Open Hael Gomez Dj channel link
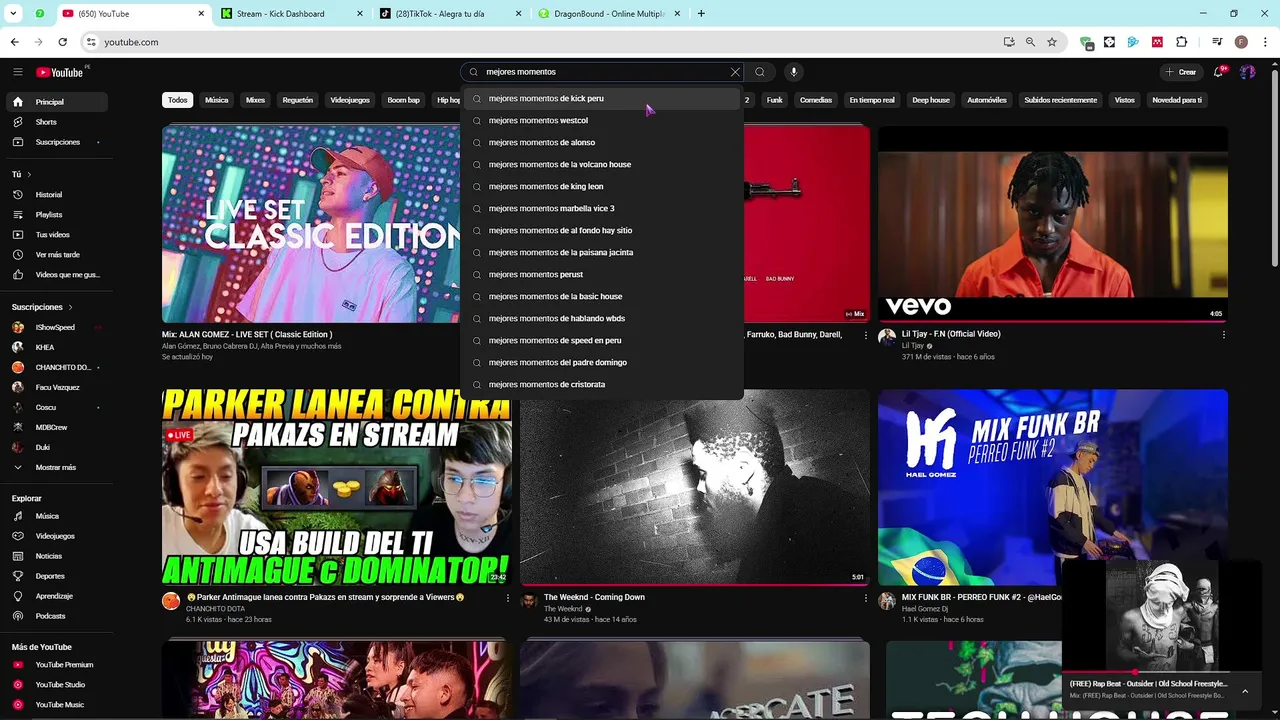This screenshot has width=1280, height=720. 925,609
